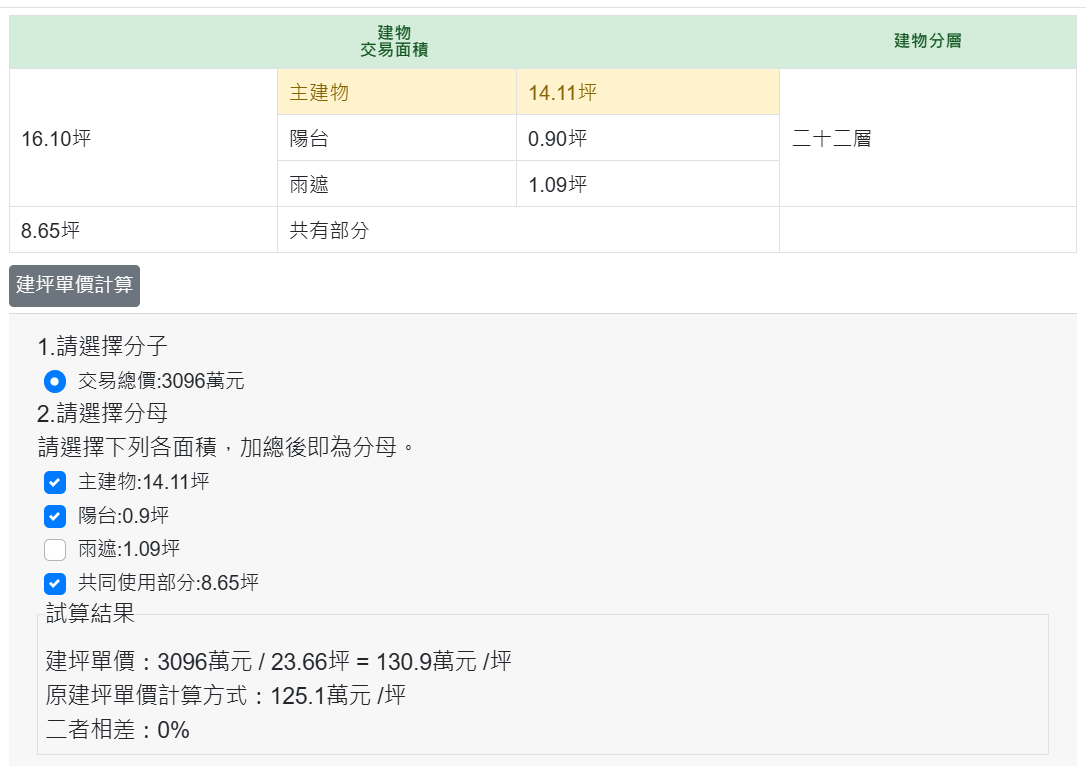Uncheck the 共同使用部分:8.65坪 checkbox
Image resolution: width=1086 pixels, height=766 pixels.
pos(55,583)
